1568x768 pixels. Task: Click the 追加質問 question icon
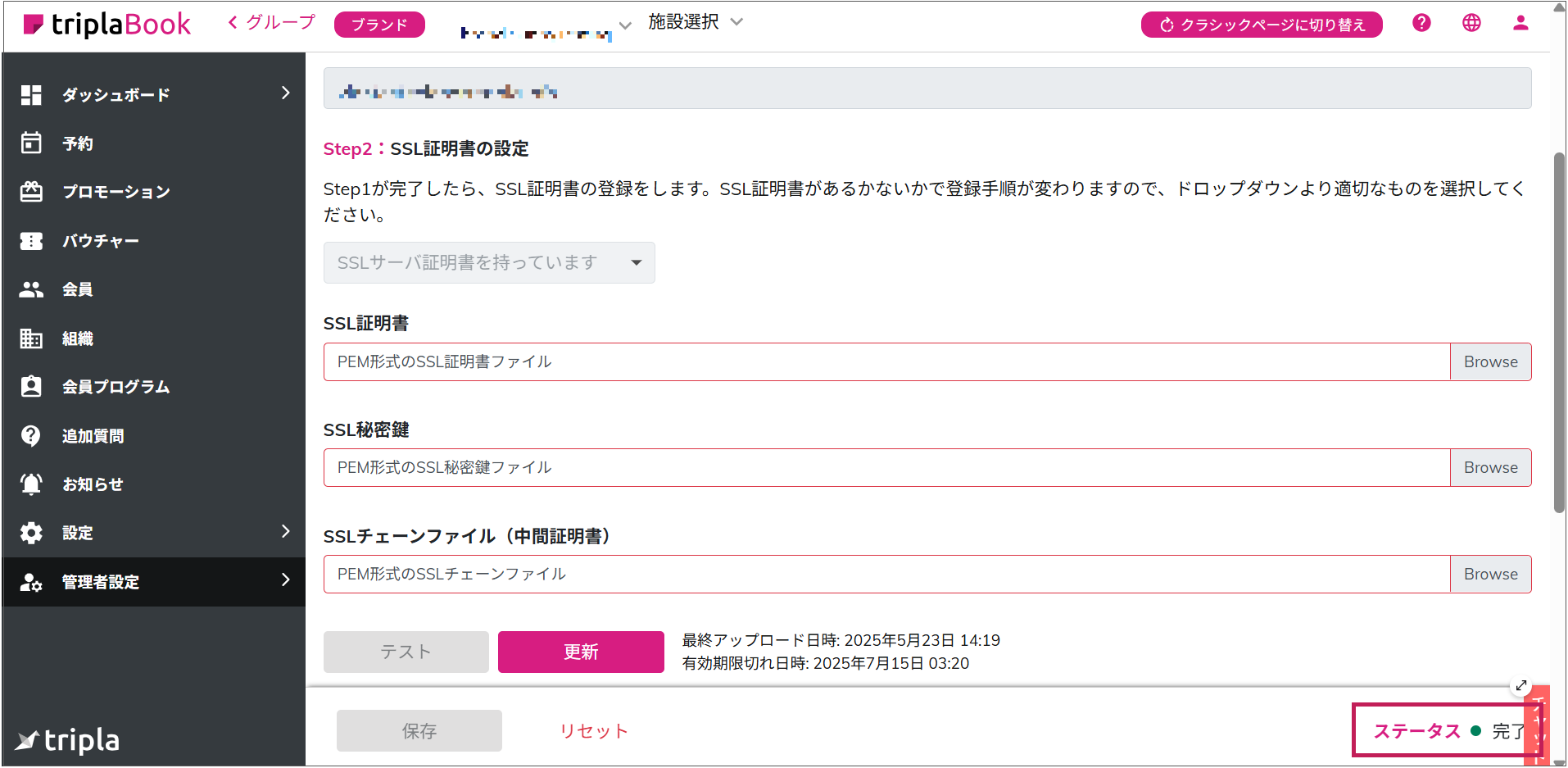31,435
